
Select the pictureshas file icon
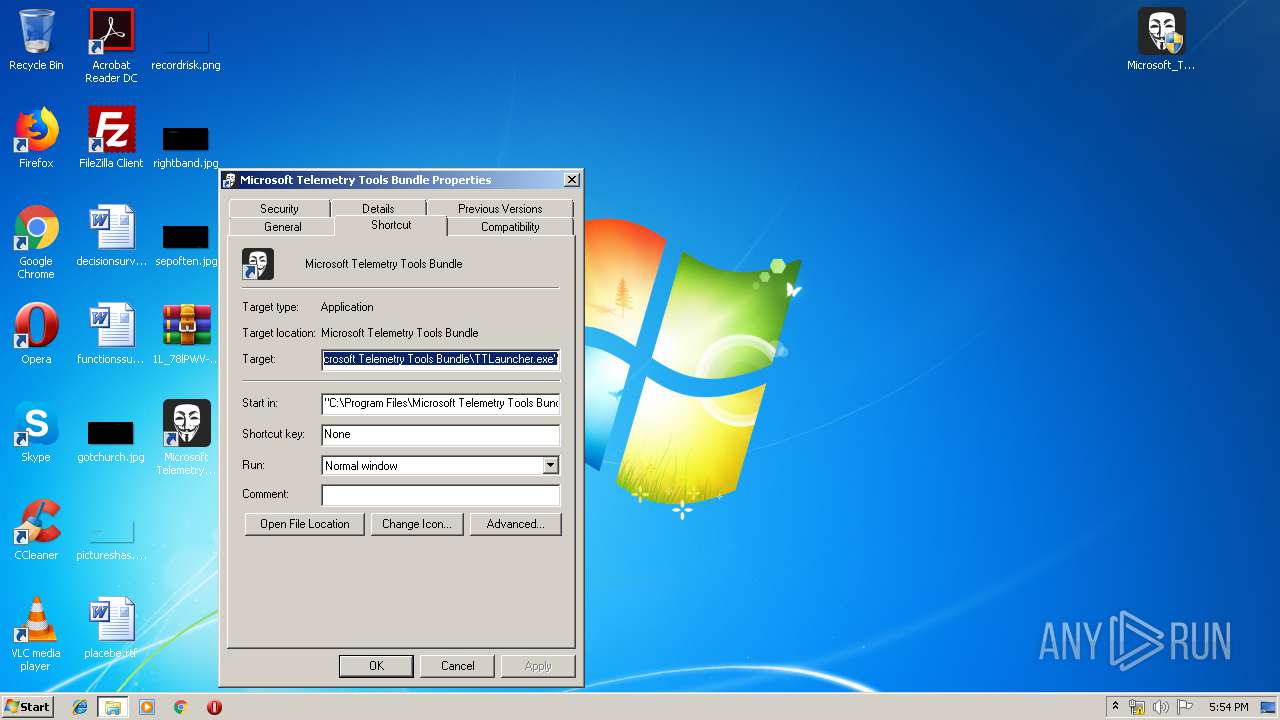(x=111, y=538)
